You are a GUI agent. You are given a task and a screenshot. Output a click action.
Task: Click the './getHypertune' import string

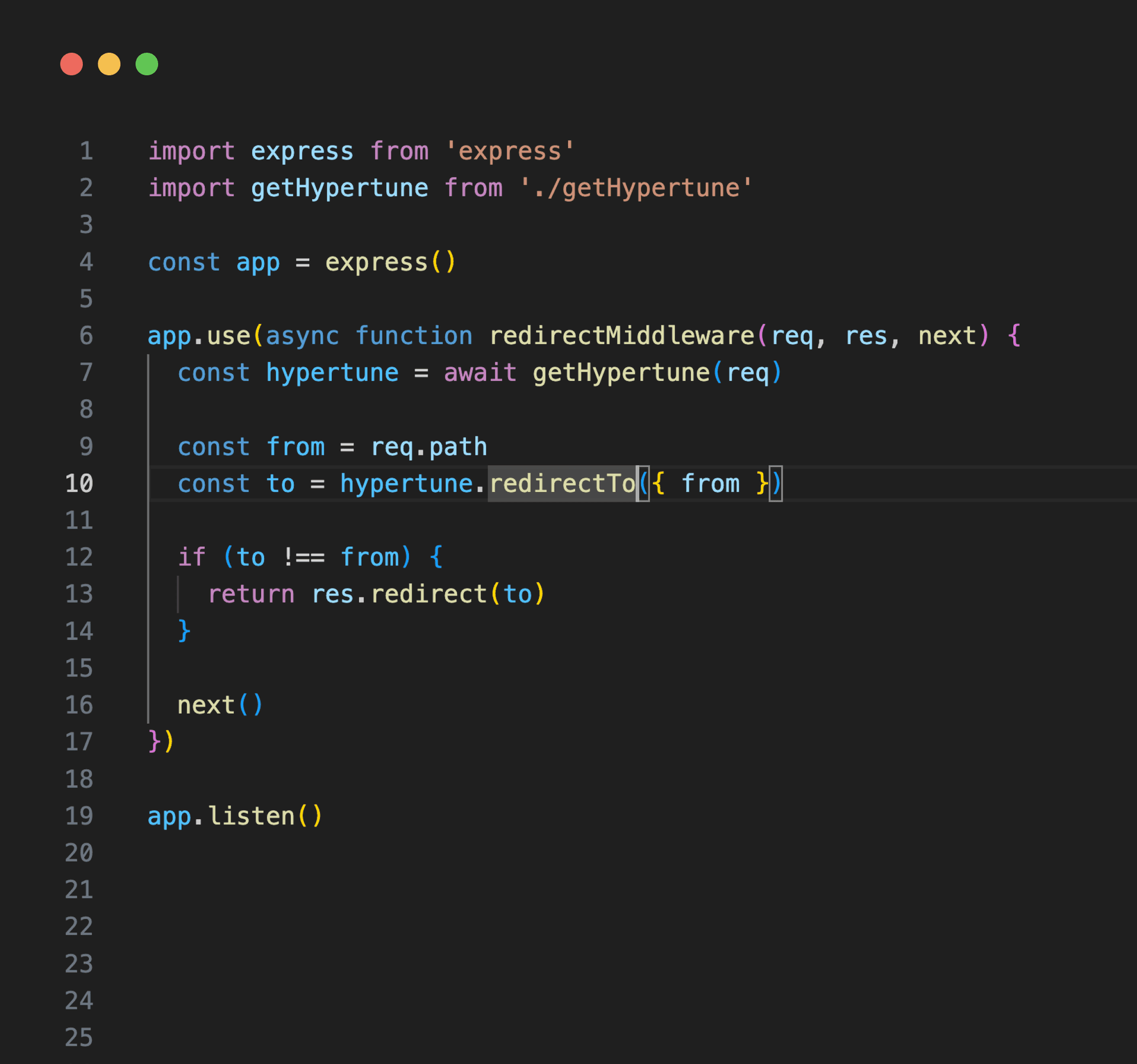(635, 188)
